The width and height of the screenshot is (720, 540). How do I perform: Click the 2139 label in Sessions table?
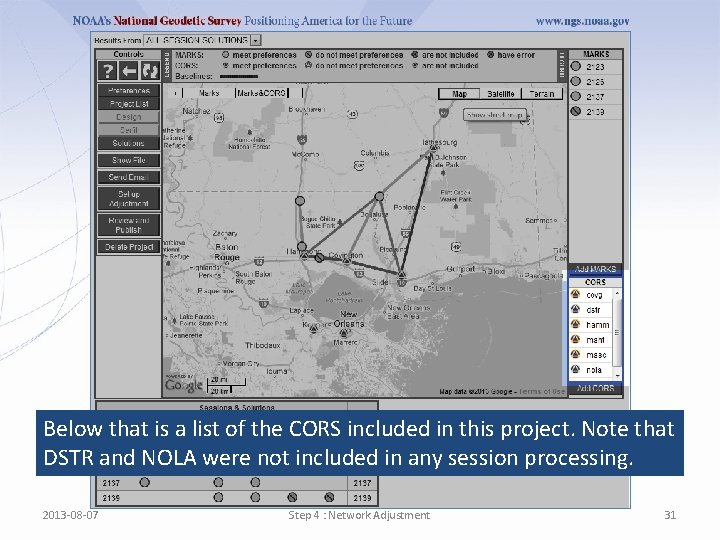pyautogui.click(x=111, y=498)
